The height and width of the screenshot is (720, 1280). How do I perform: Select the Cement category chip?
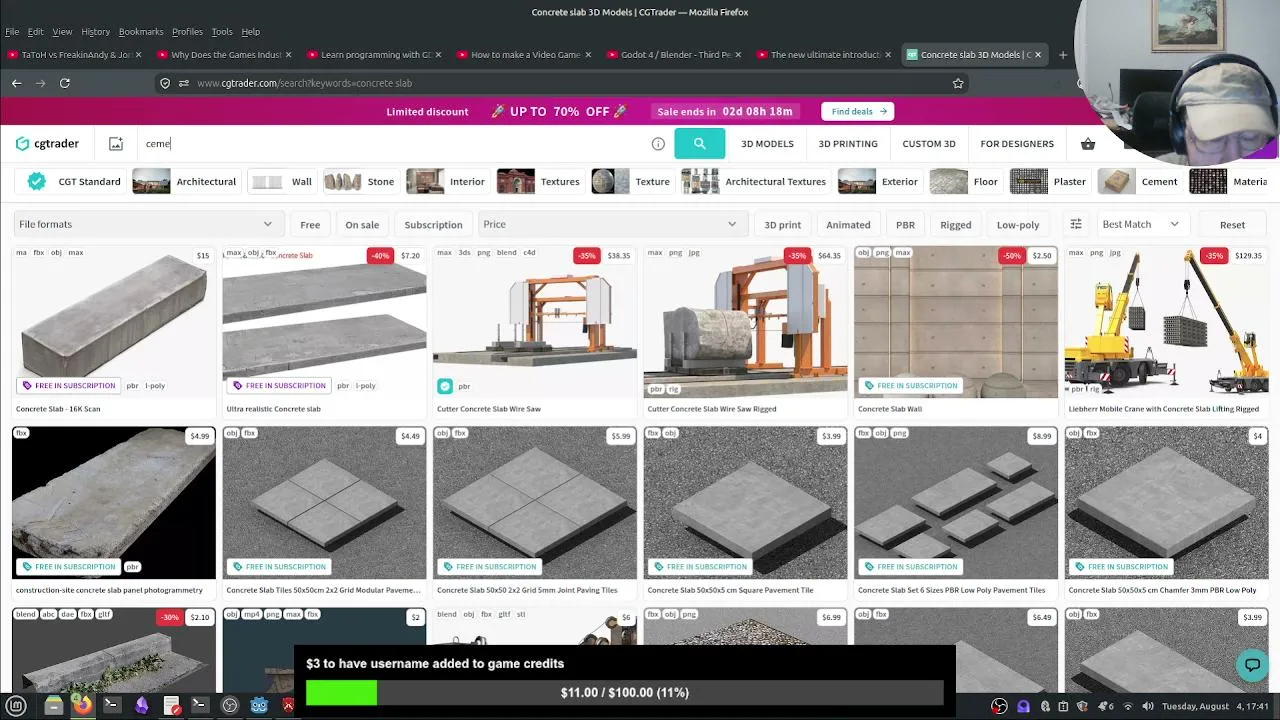coord(1139,182)
